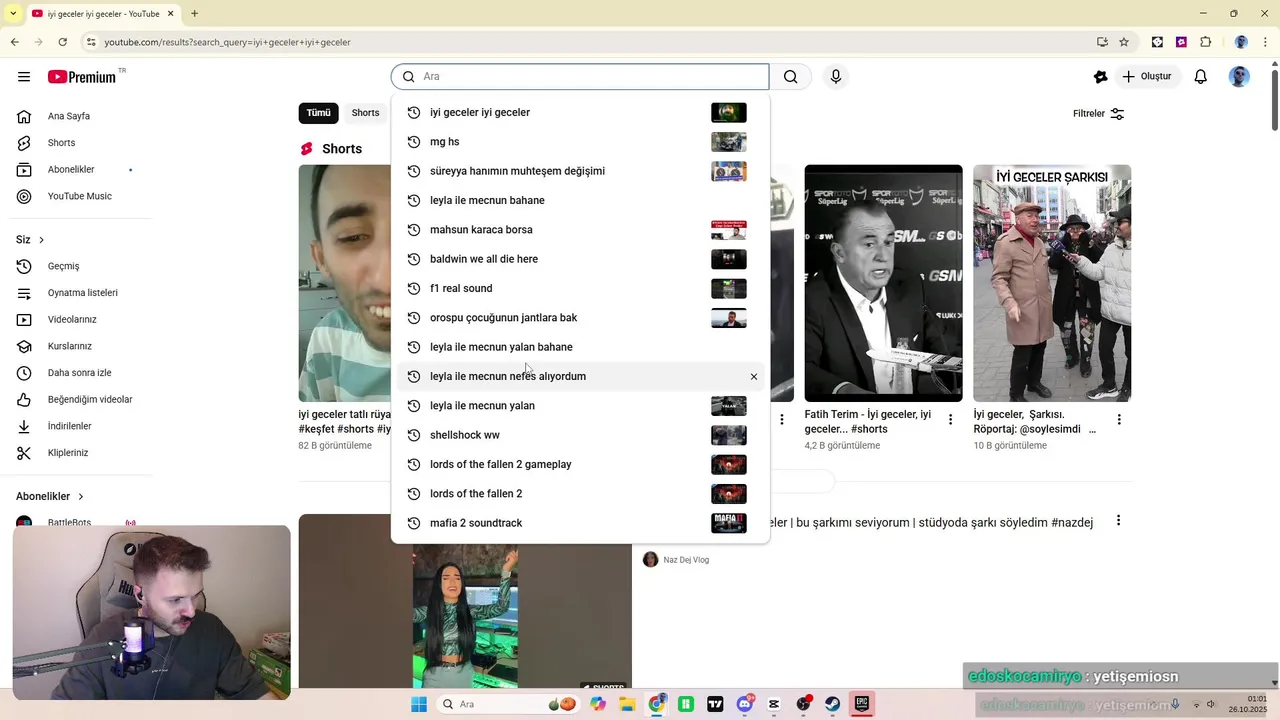The height and width of the screenshot is (720, 1280).
Task: Open Klipleriniz clips page
Action: pyautogui.click(x=70, y=453)
